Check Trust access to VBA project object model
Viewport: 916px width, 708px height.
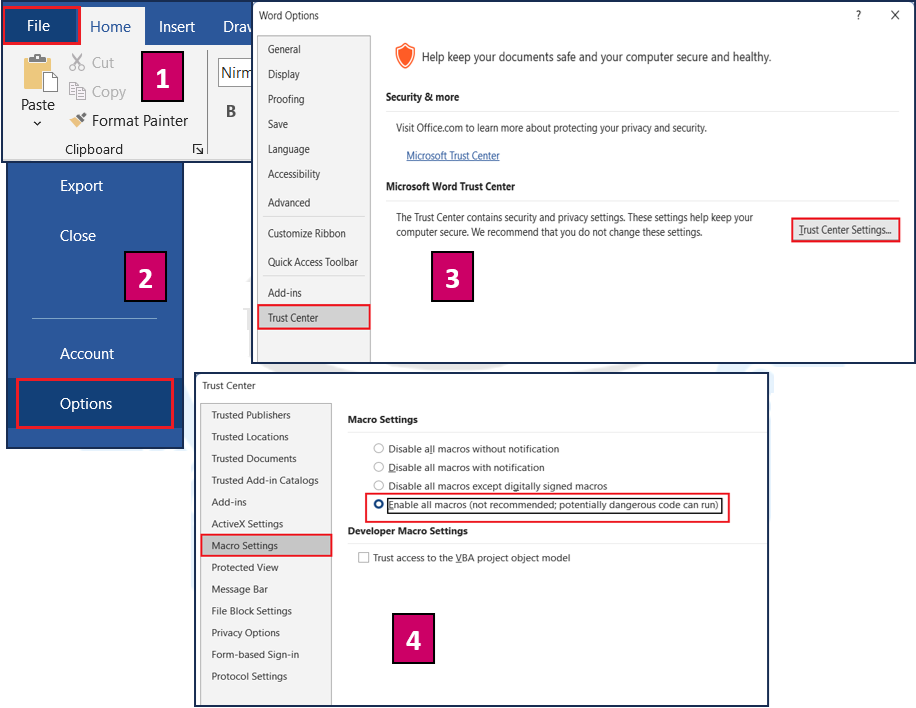(363, 558)
